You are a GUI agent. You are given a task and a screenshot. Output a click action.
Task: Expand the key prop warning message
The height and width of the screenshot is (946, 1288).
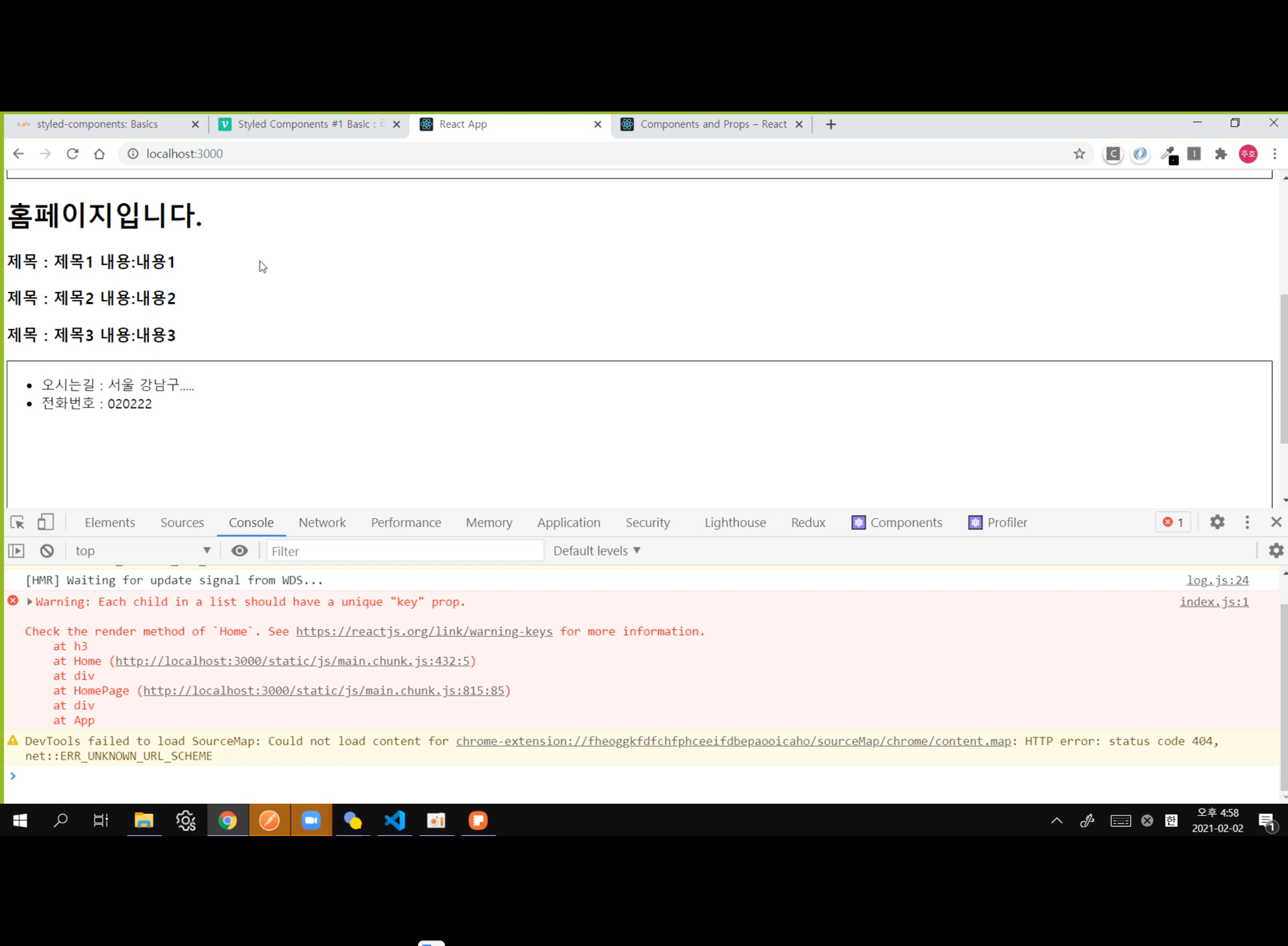pos(30,602)
